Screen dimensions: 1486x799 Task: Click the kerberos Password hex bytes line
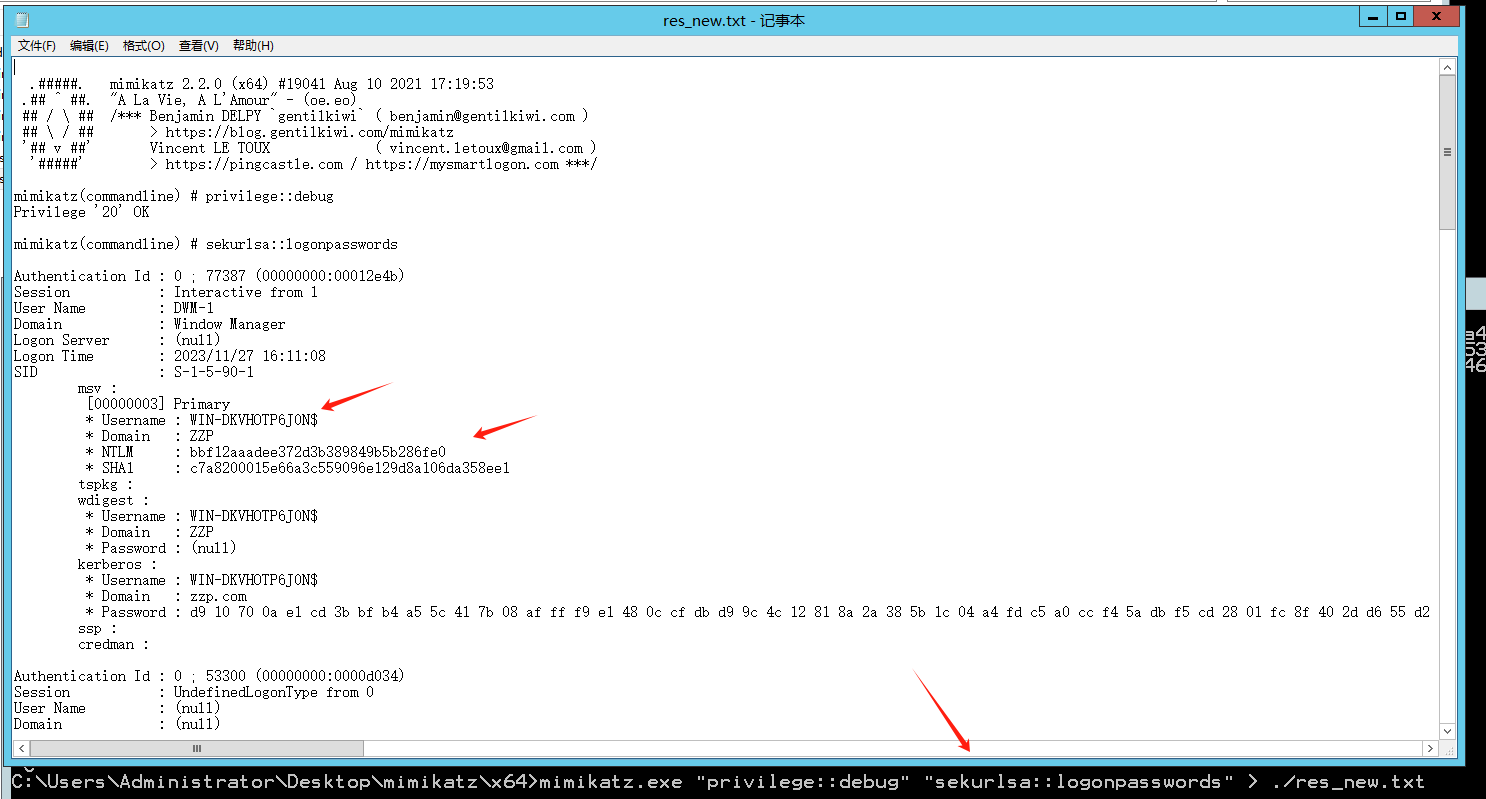click(758, 612)
